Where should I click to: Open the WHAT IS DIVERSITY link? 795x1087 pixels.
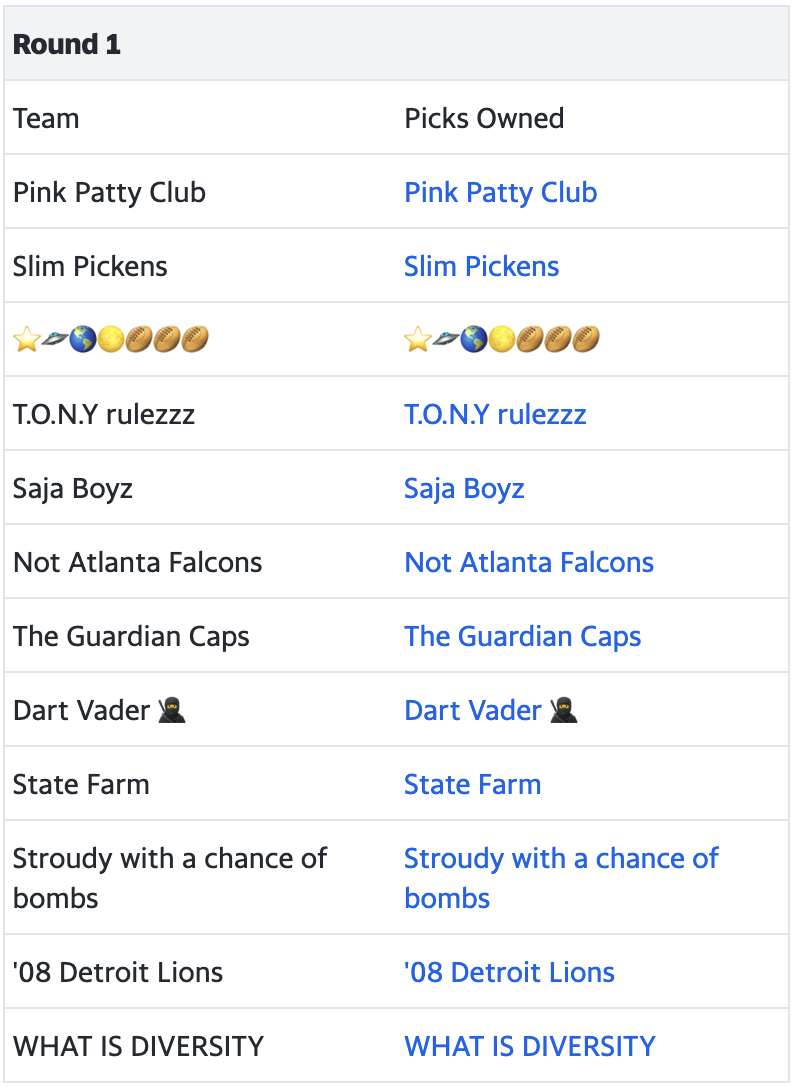click(530, 1046)
